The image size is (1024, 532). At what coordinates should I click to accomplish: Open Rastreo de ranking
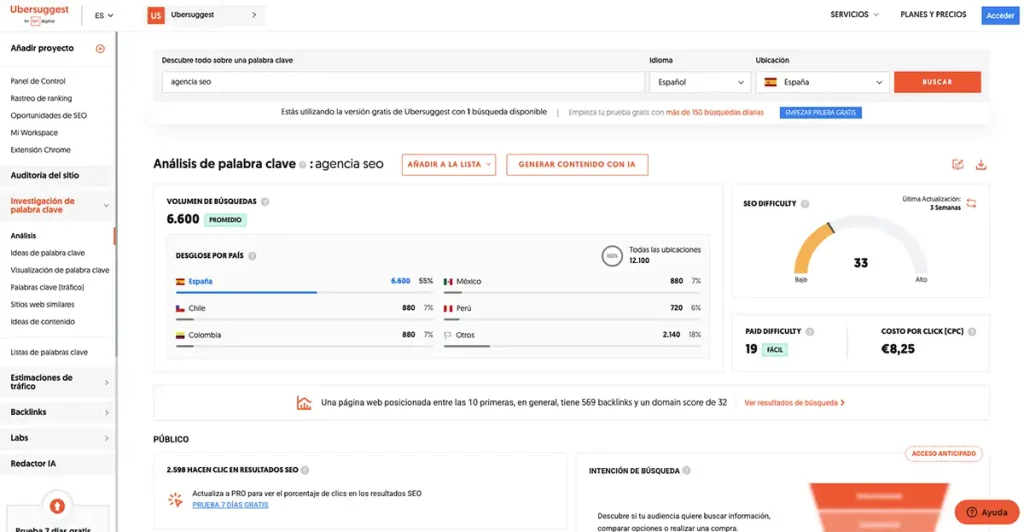[41, 99]
